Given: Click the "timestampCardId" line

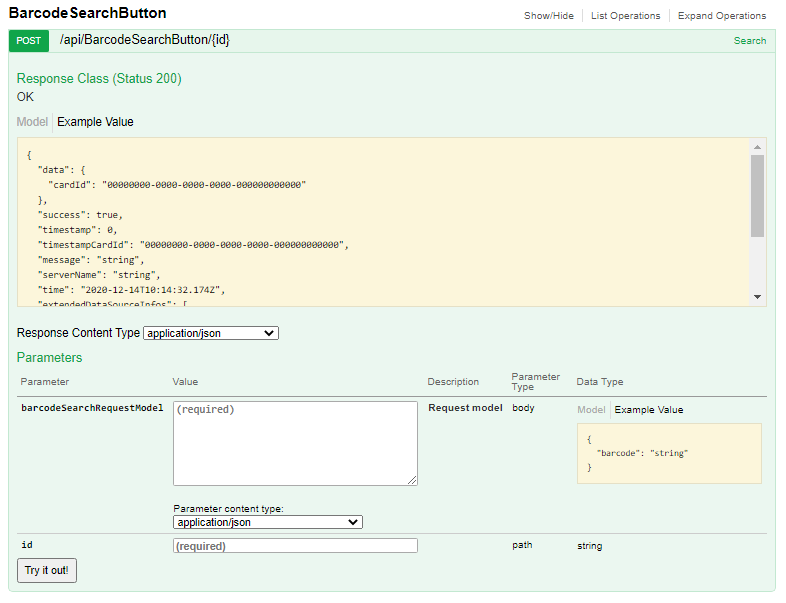Looking at the screenshot, I should tap(193, 245).
